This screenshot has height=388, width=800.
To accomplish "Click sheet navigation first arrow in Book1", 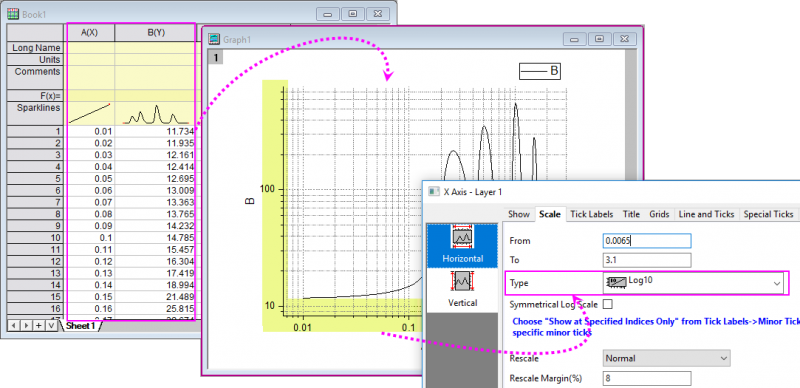I will [14, 325].
